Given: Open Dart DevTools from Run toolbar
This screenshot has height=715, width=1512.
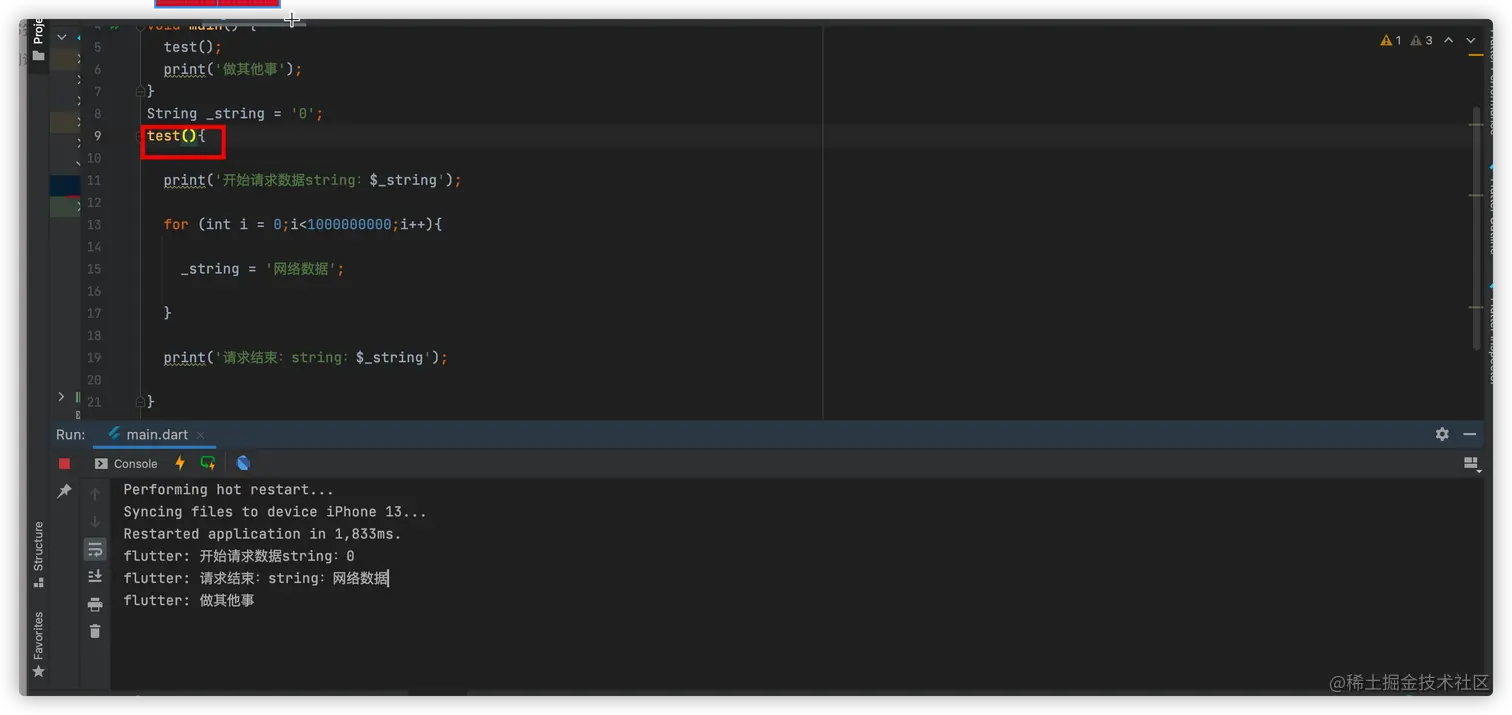Looking at the screenshot, I should tap(243, 463).
